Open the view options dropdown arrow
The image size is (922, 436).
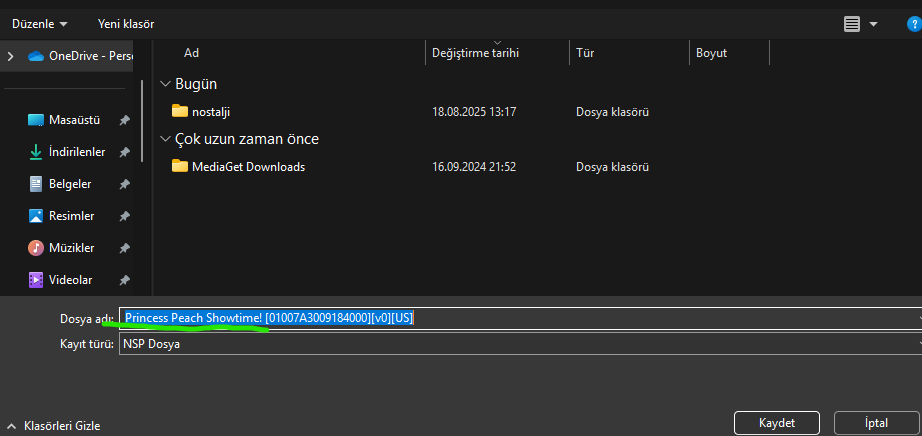(x=873, y=24)
